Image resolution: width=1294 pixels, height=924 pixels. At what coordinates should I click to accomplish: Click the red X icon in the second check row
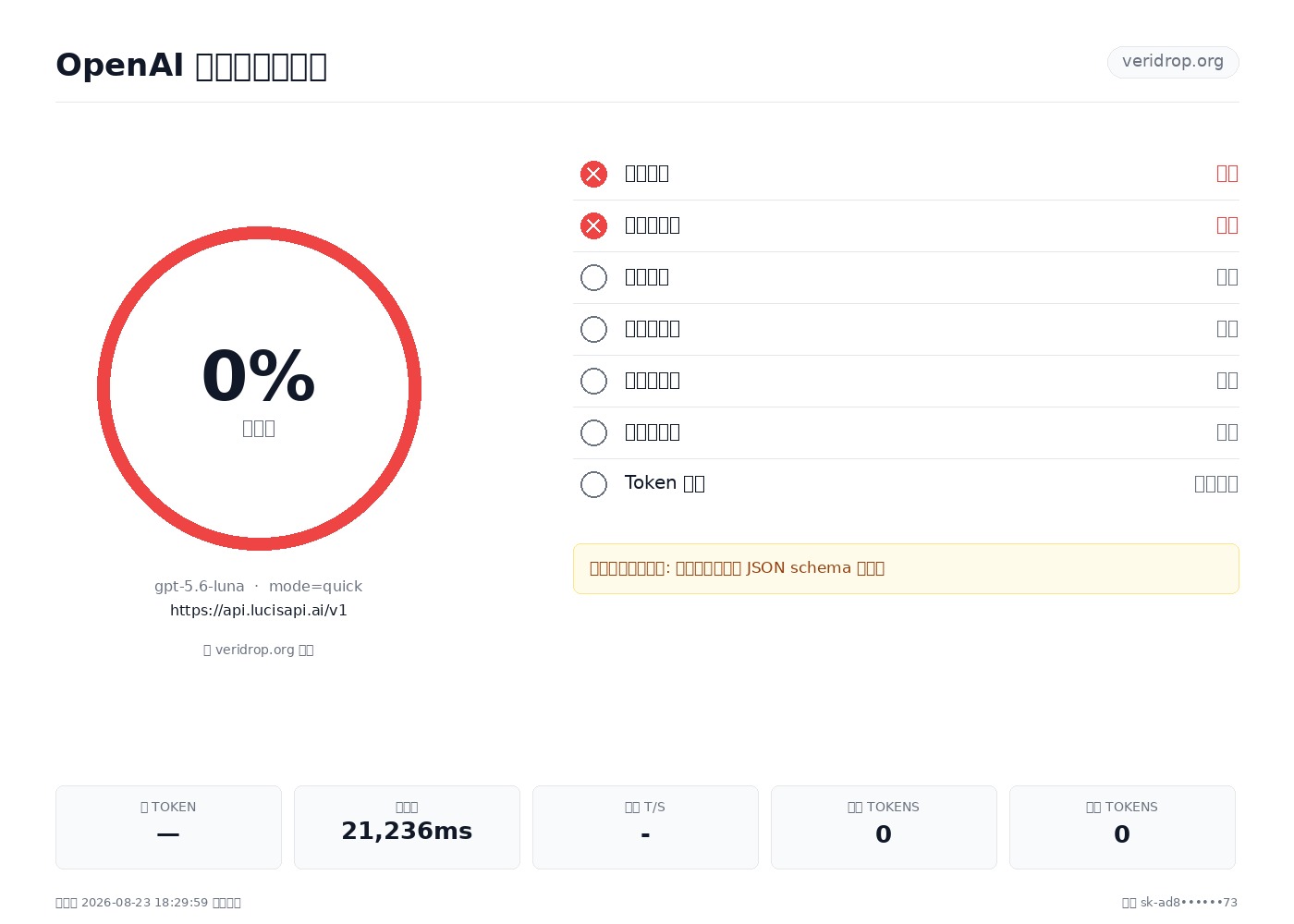click(x=593, y=225)
